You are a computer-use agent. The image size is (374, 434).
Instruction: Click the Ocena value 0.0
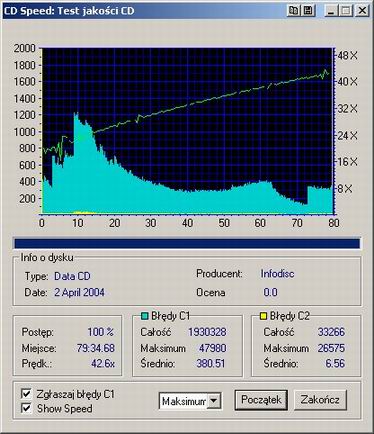click(x=270, y=292)
